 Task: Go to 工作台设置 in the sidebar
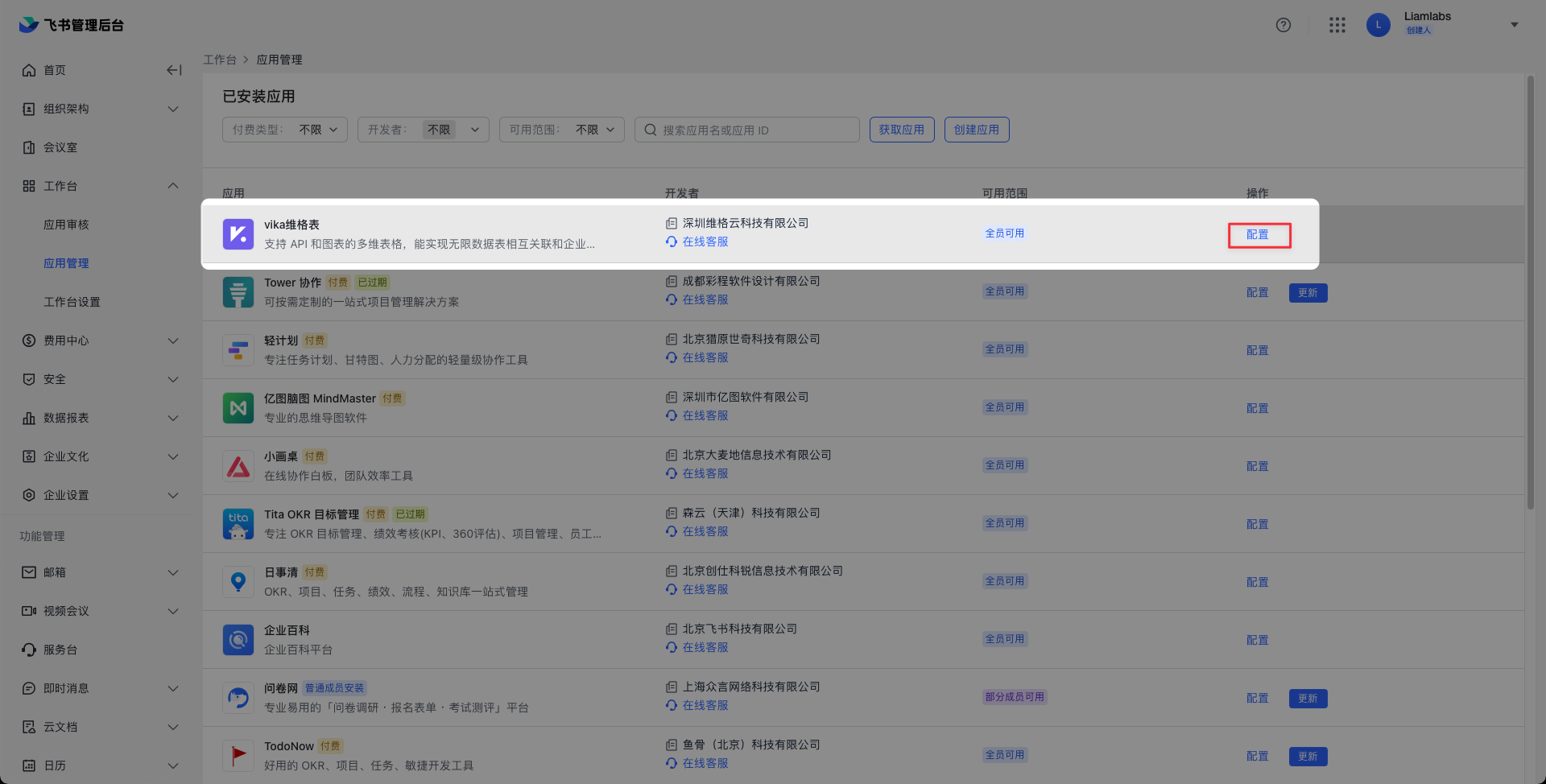click(72, 302)
